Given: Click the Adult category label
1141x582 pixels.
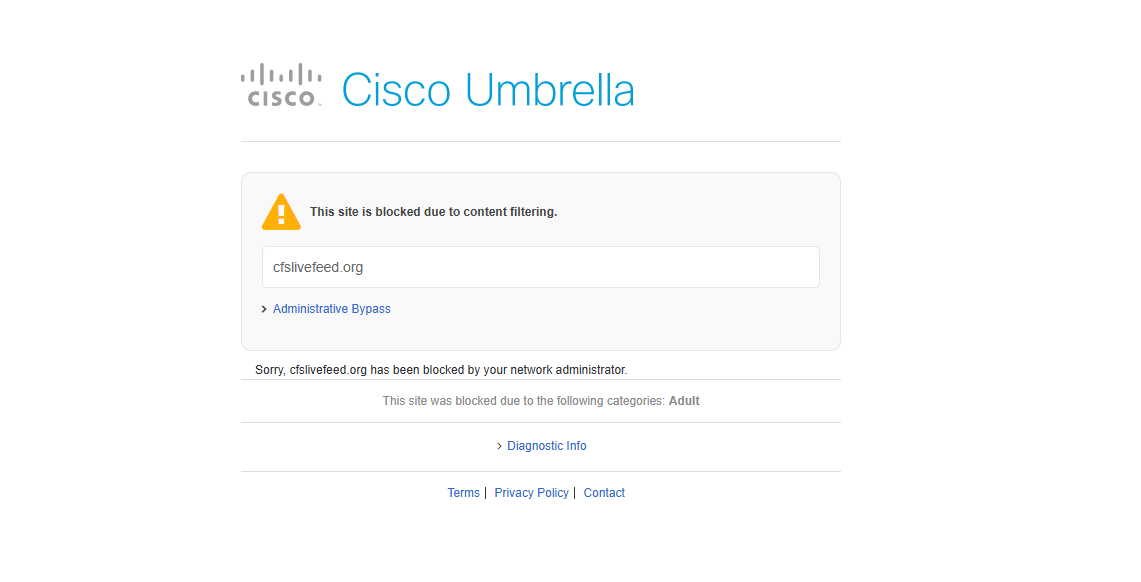Looking at the screenshot, I should pyautogui.click(x=684, y=401).
